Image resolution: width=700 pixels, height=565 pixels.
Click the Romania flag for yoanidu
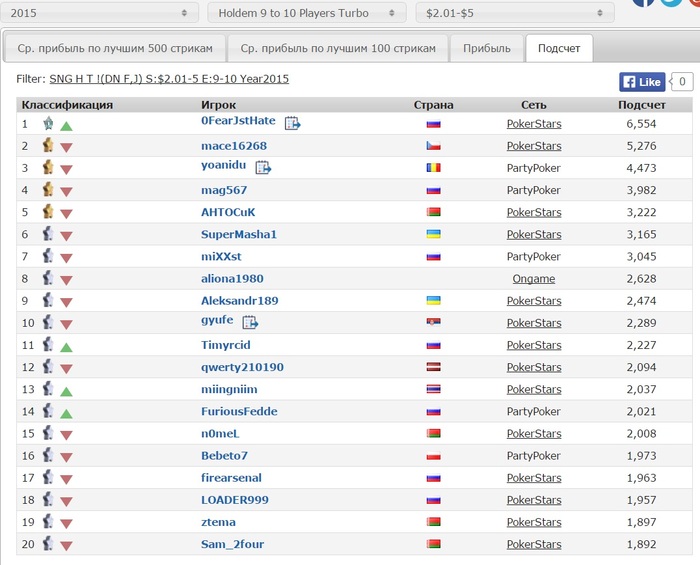click(x=433, y=168)
